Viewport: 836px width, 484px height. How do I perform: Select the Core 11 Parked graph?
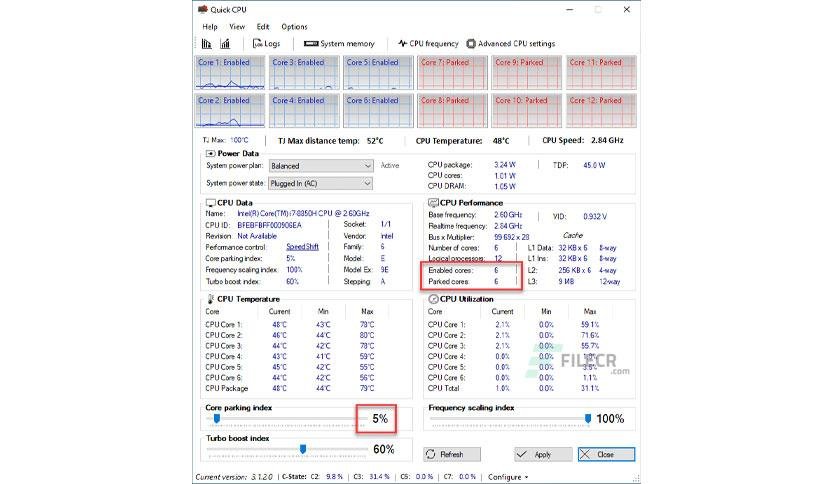[x=601, y=72]
